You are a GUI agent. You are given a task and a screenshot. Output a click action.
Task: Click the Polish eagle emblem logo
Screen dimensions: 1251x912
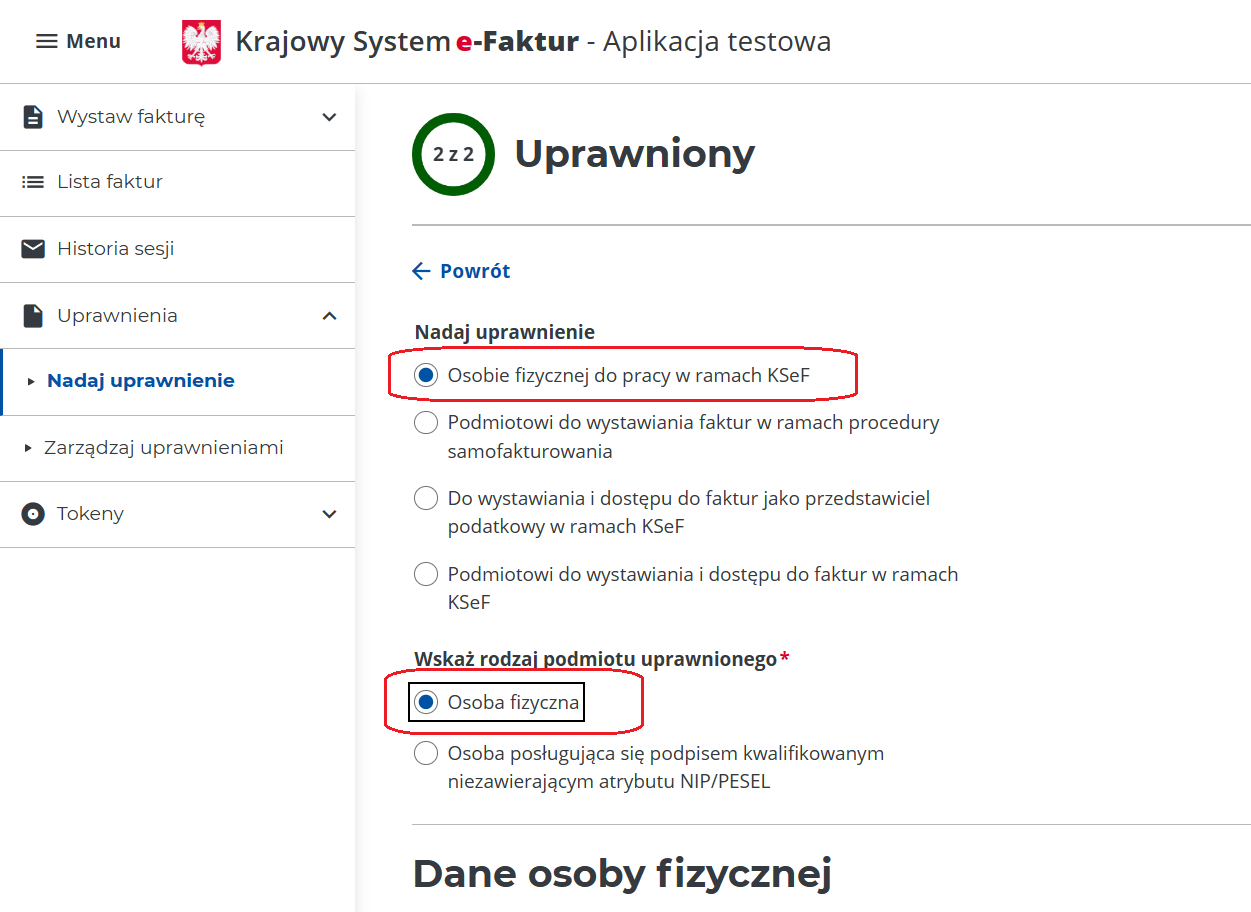pos(202,42)
